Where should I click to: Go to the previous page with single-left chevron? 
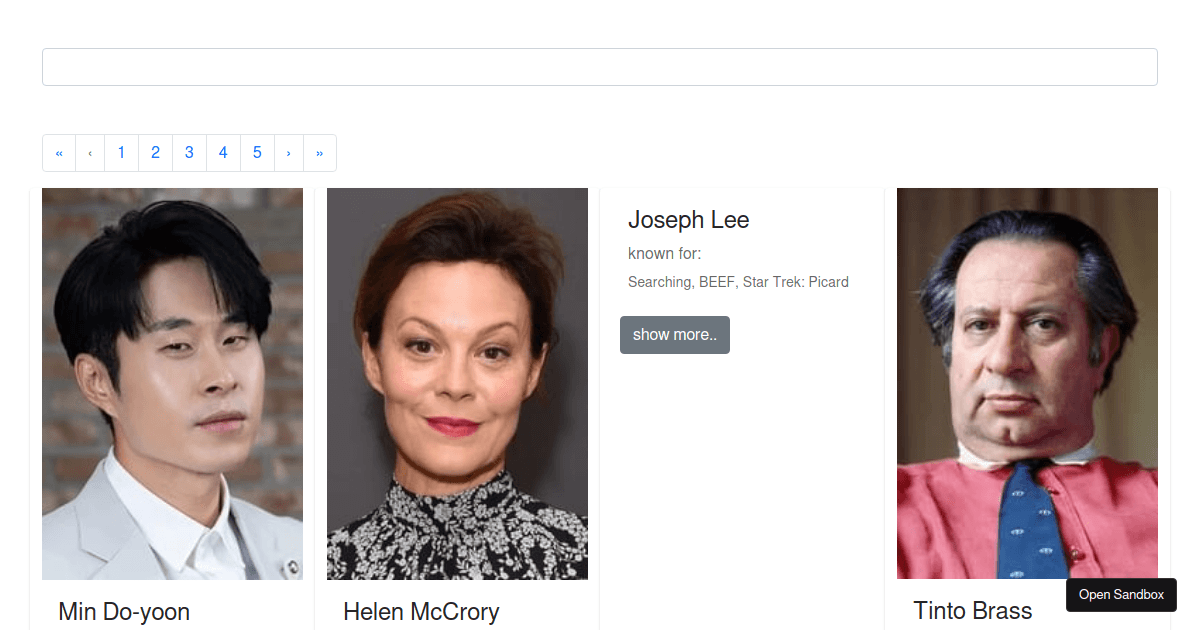89,152
